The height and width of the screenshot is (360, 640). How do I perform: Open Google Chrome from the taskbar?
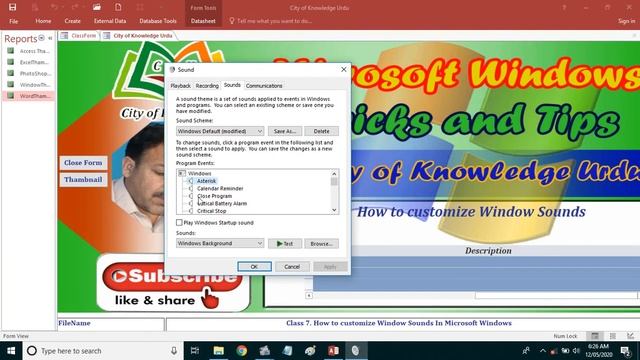242,351
